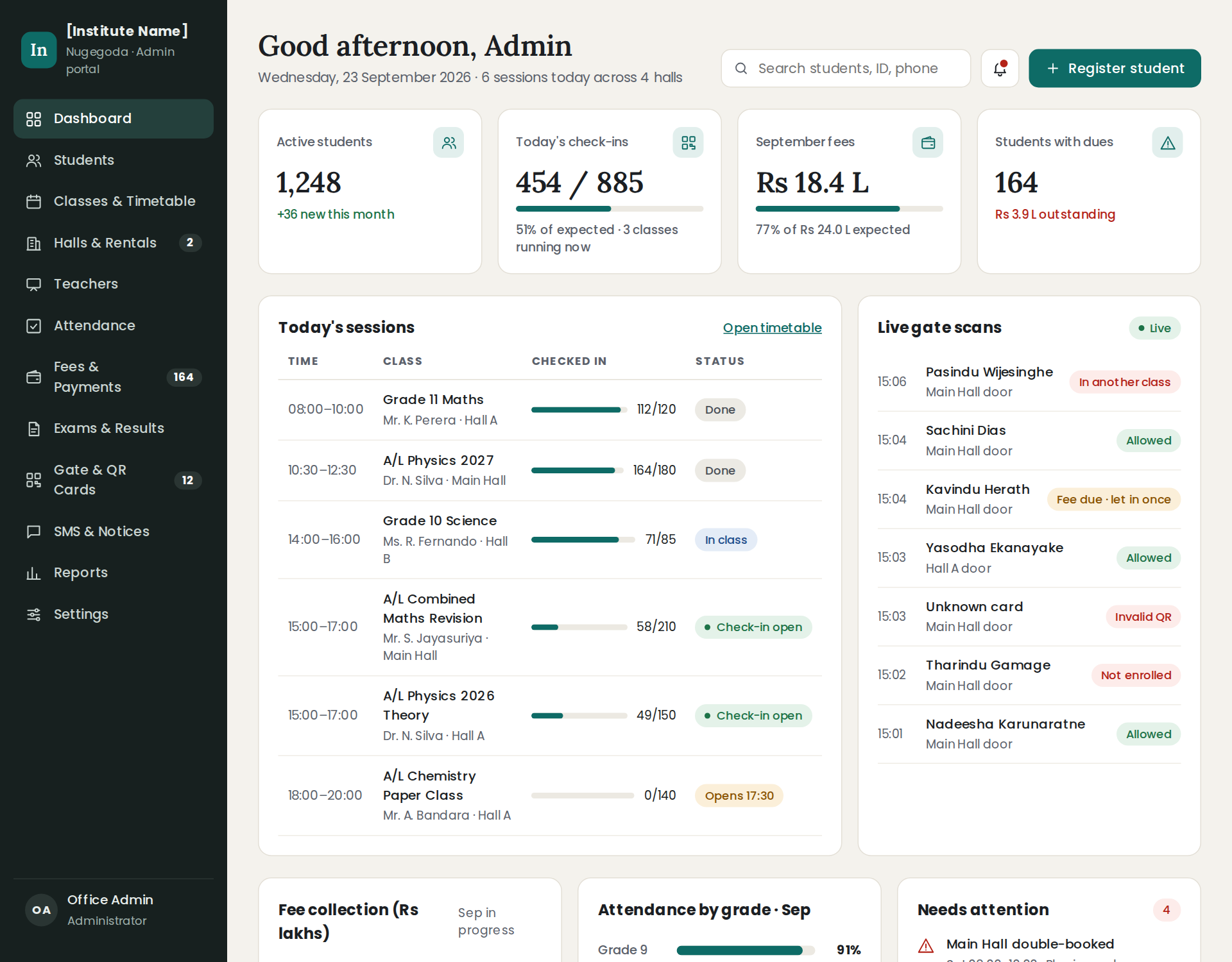Click Allowed tag for Sachini Dias

pos(1148,441)
